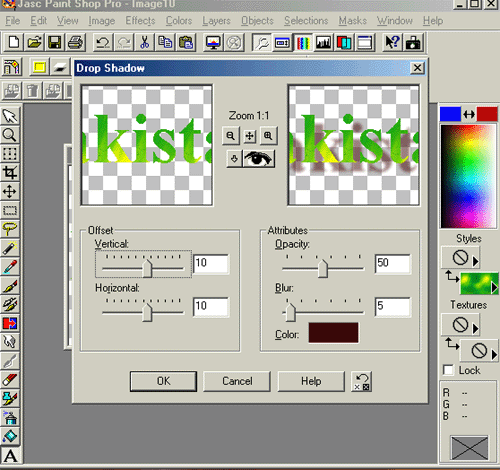Viewport: 500px width, 470px height.
Task: Select the Zoom magnifier tool
Action: 10,135
